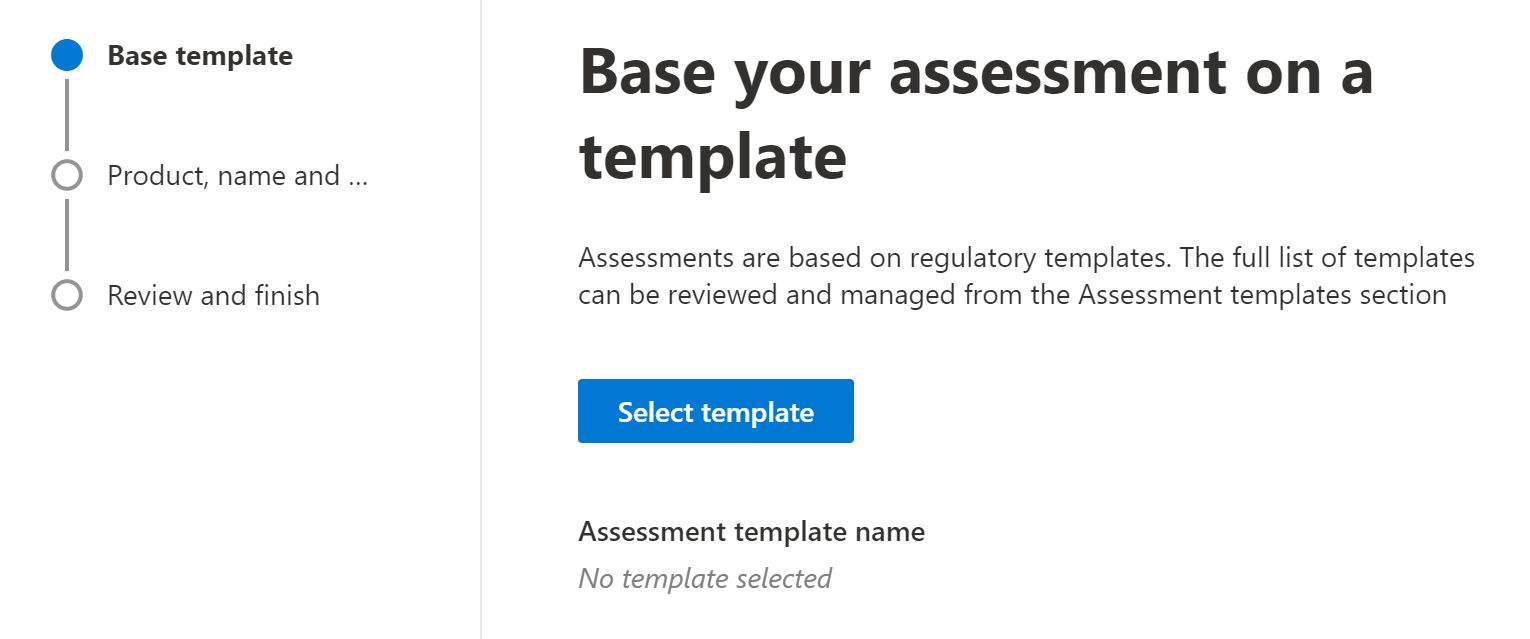
Task: Click the line connecting Product and Review steps
Action: coord(67,235)
